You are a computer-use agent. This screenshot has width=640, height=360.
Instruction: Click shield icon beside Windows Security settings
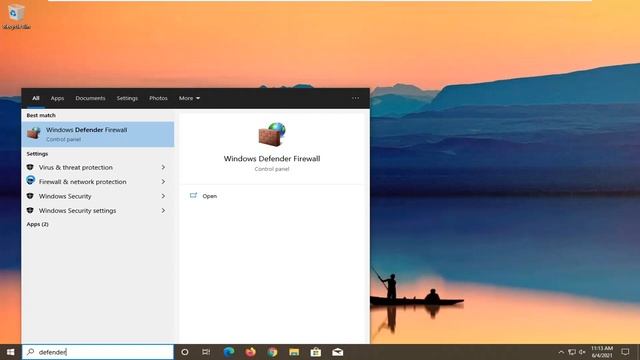click(30, 210)
